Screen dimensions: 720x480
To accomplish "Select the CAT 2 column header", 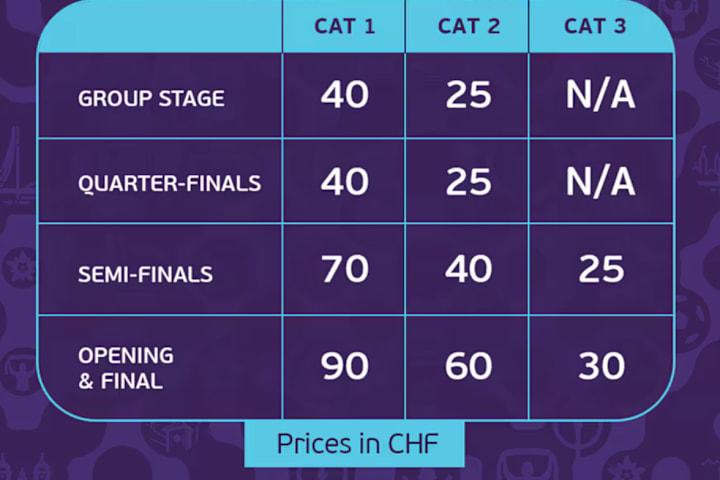I will click(x=468, y=26).
